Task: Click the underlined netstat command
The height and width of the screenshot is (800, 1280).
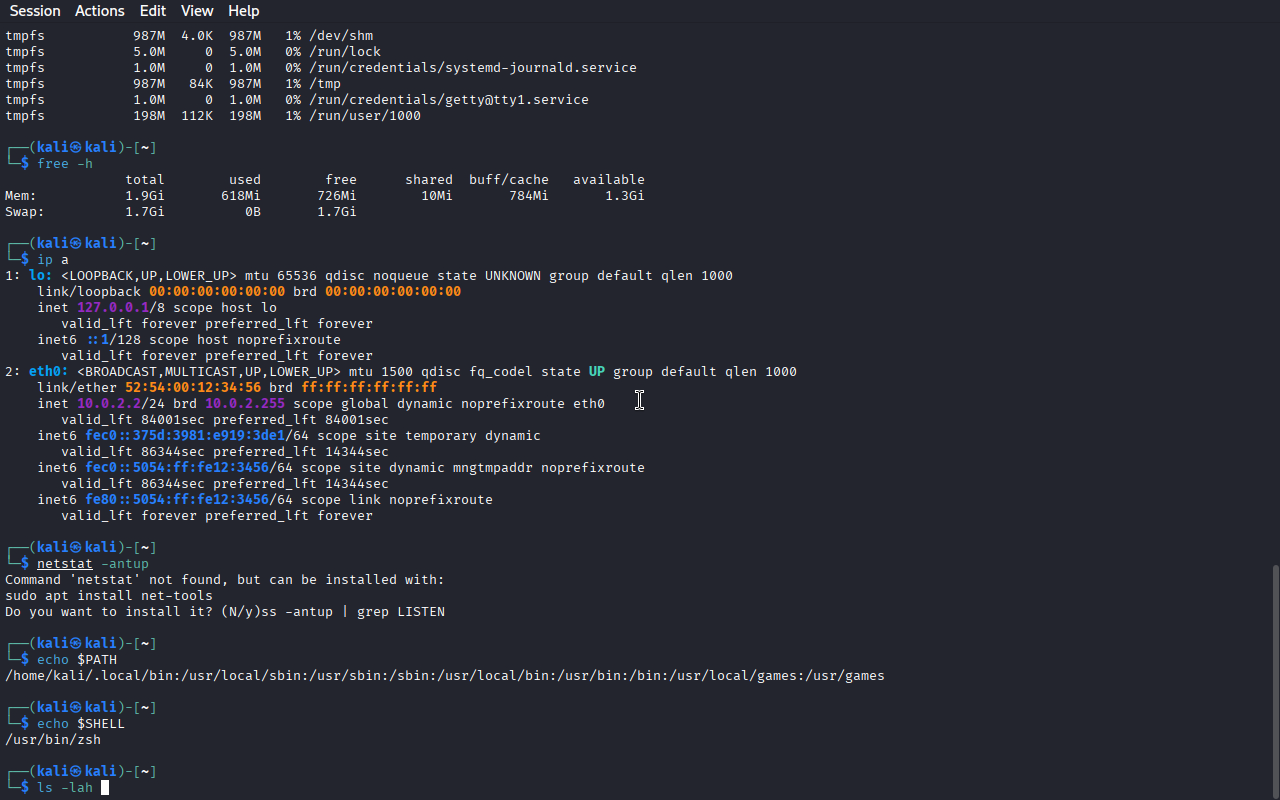Action: [65, 564]
